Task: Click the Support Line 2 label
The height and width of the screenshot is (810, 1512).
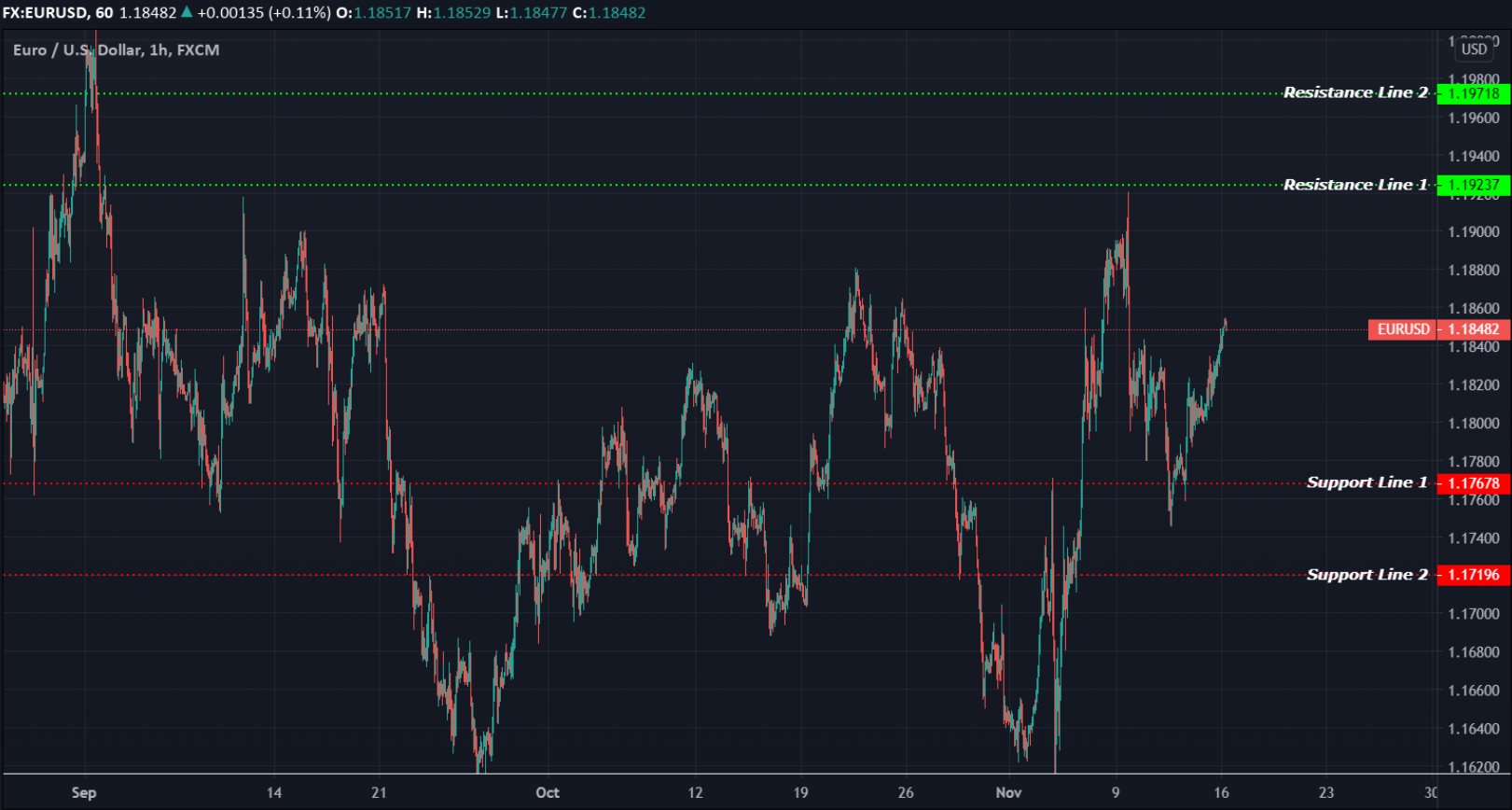Action: (x=1367, y=575)
